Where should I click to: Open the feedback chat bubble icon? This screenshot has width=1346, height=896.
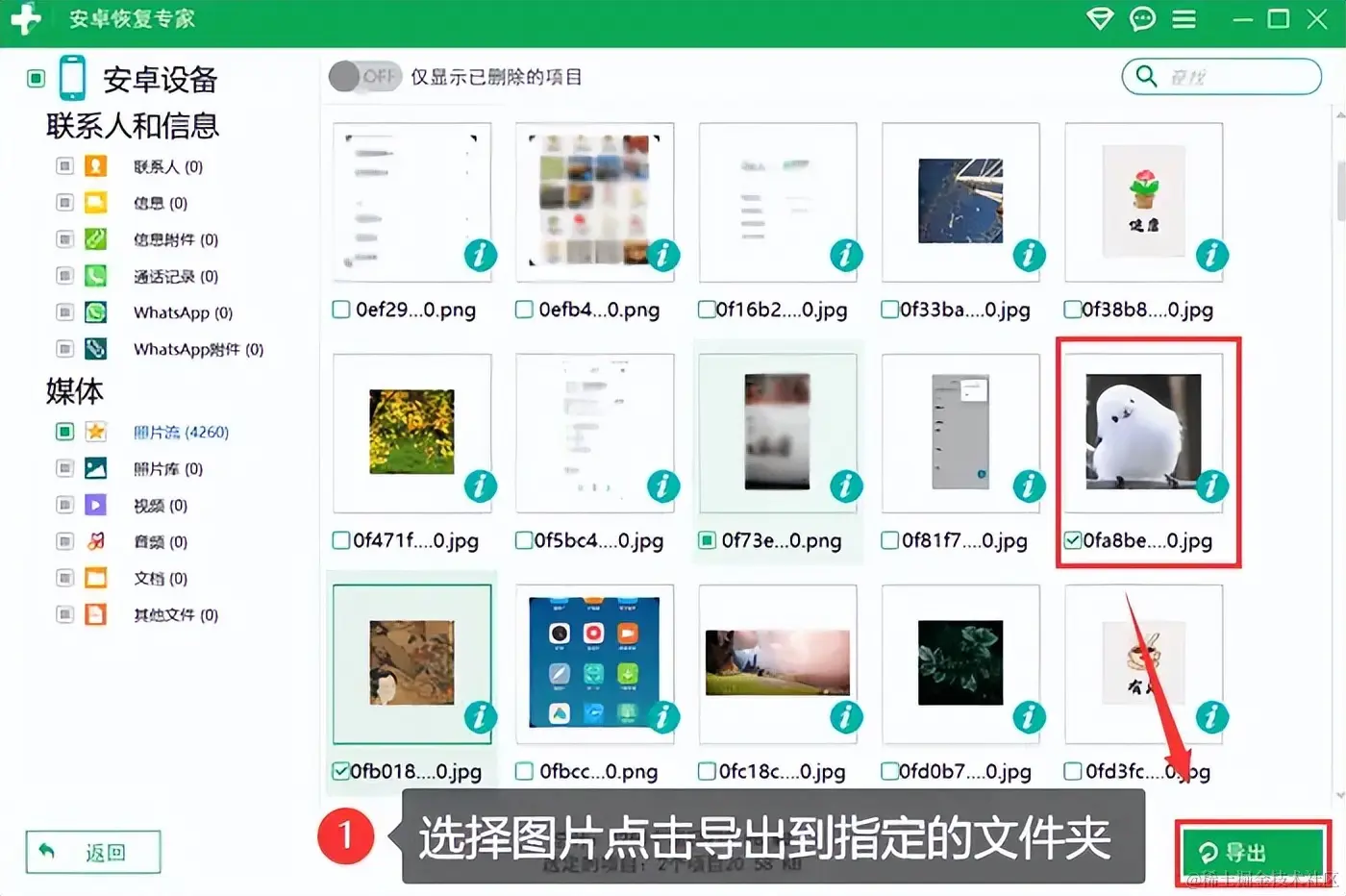click(1142, 18)
